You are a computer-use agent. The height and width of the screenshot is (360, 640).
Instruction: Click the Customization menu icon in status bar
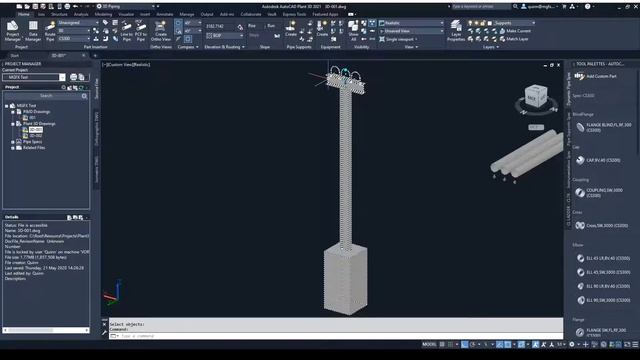click(x=635, y=344)
